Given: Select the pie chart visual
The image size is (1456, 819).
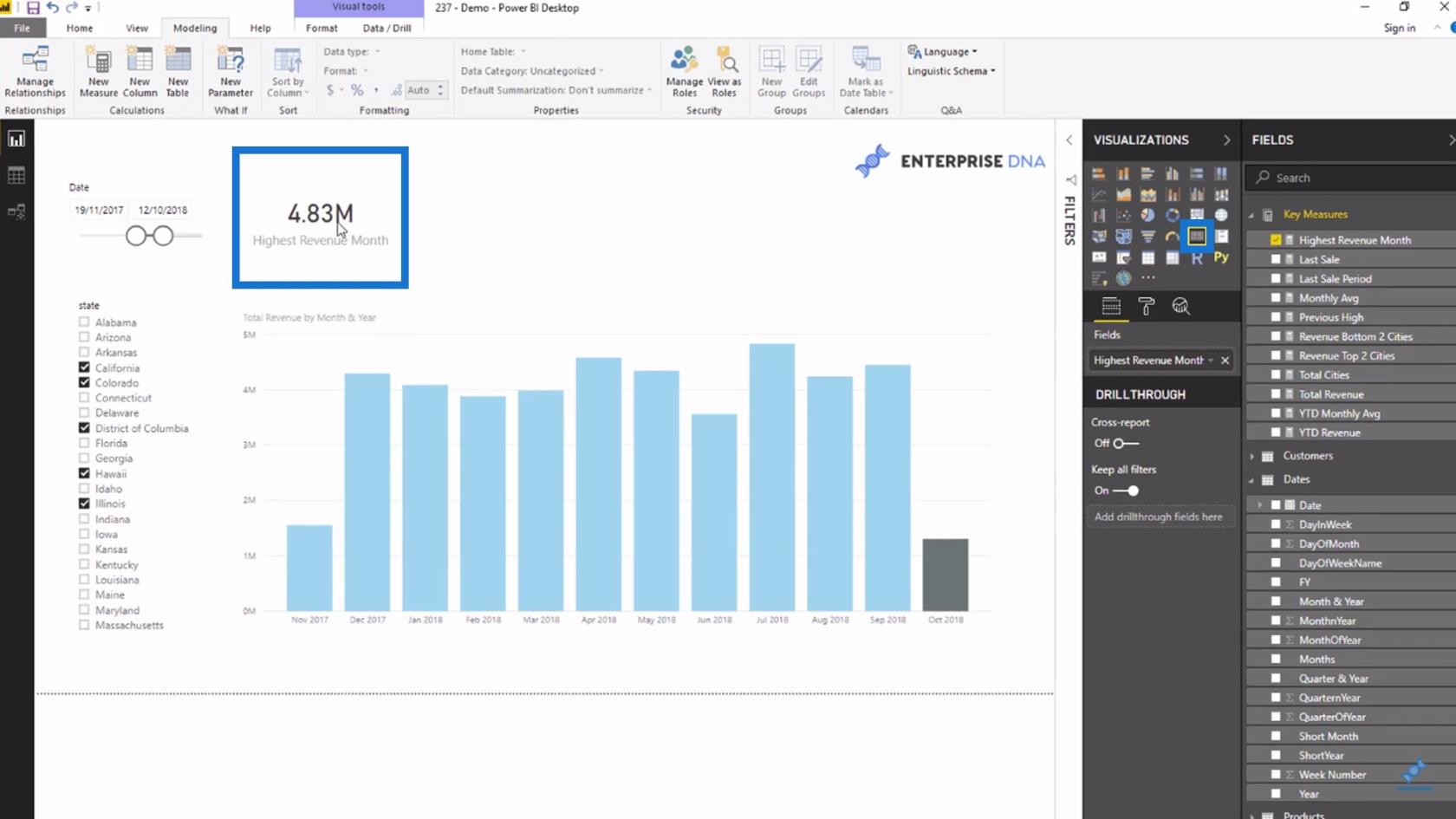Looking at the screenshot, I should 1147,215.
